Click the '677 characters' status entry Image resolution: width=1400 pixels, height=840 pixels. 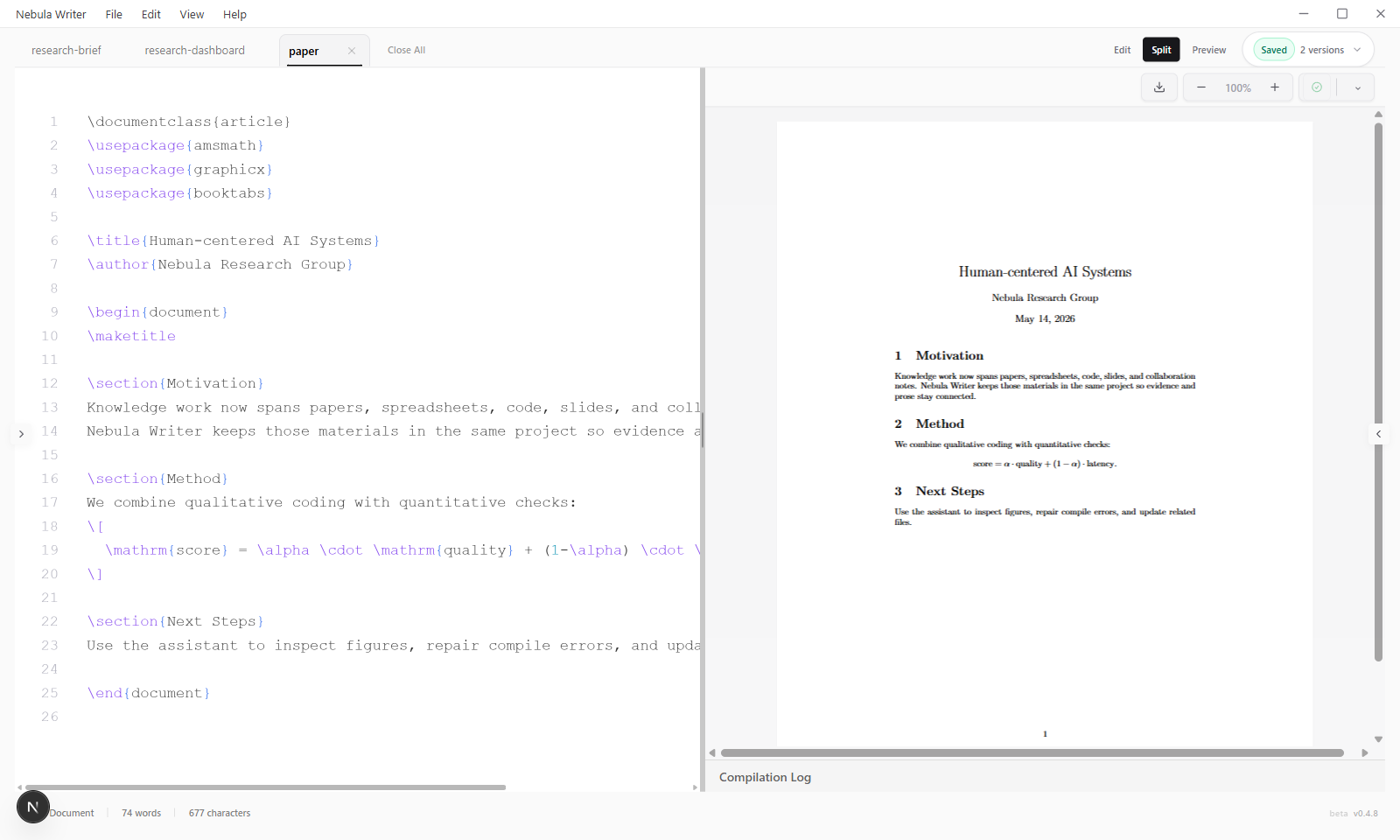click(x=220, y=813)
